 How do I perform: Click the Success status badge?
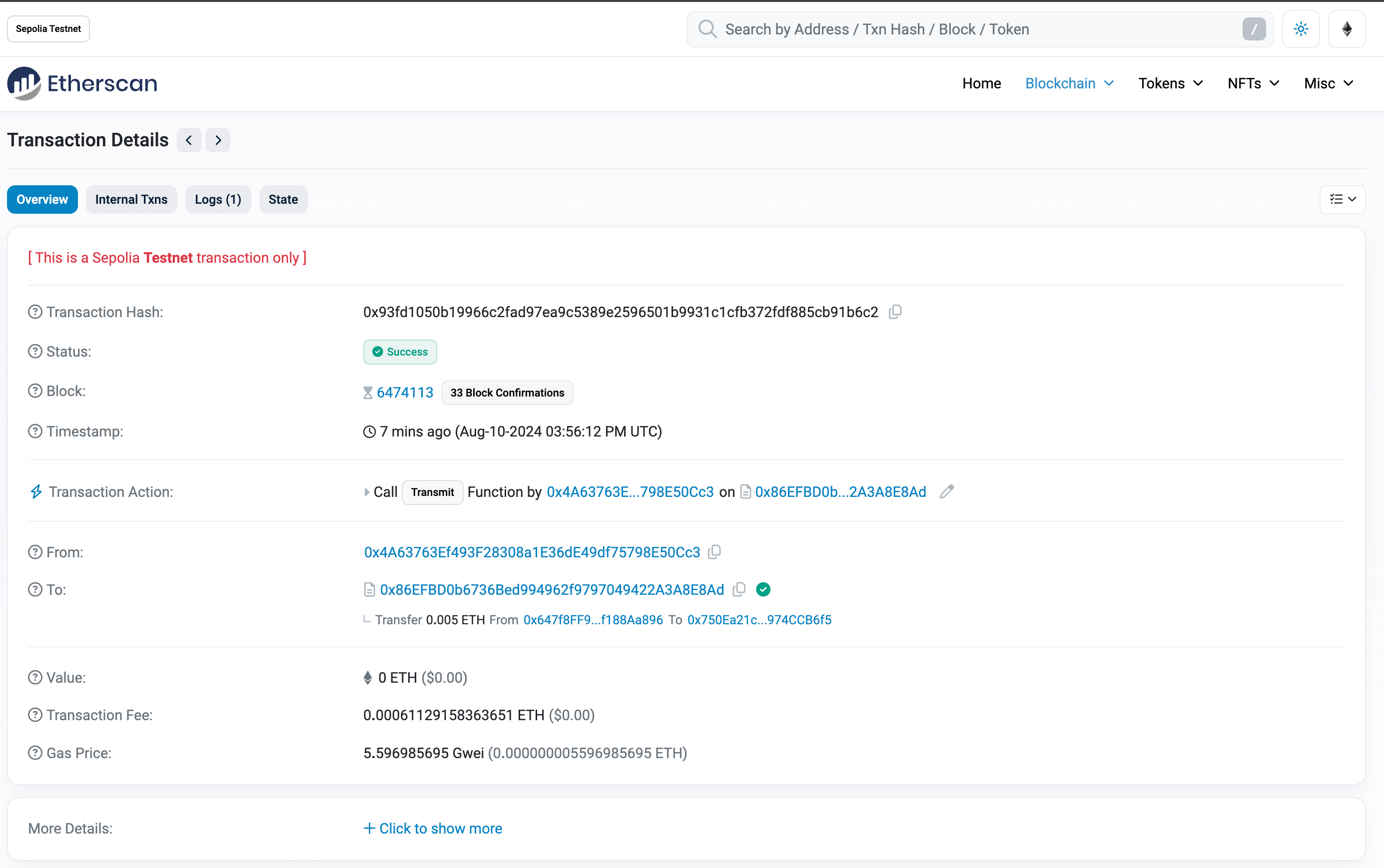[x=400, y=352]
